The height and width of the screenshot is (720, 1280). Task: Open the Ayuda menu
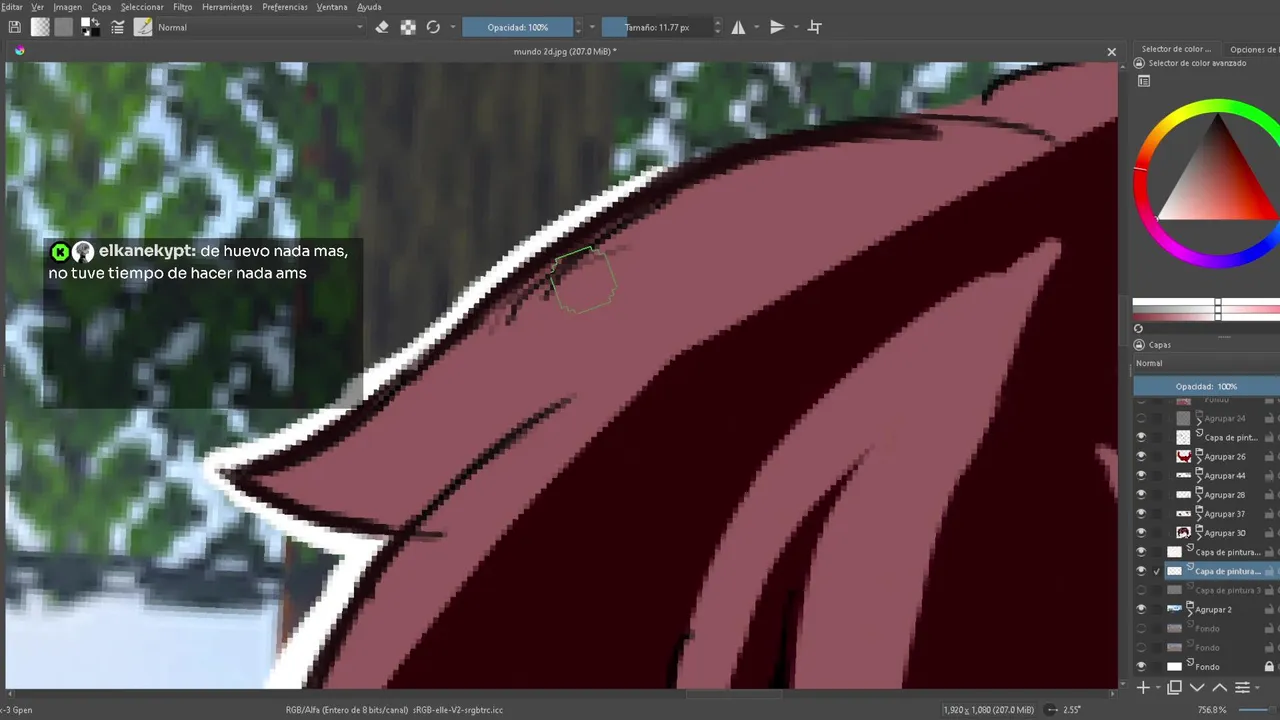(x=369, y=7)
